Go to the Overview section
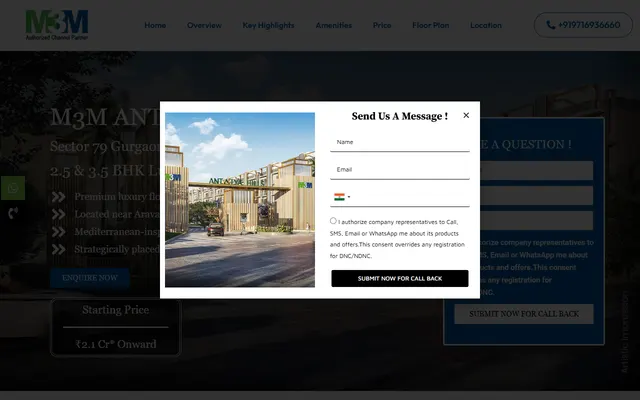 coord(204,25)
